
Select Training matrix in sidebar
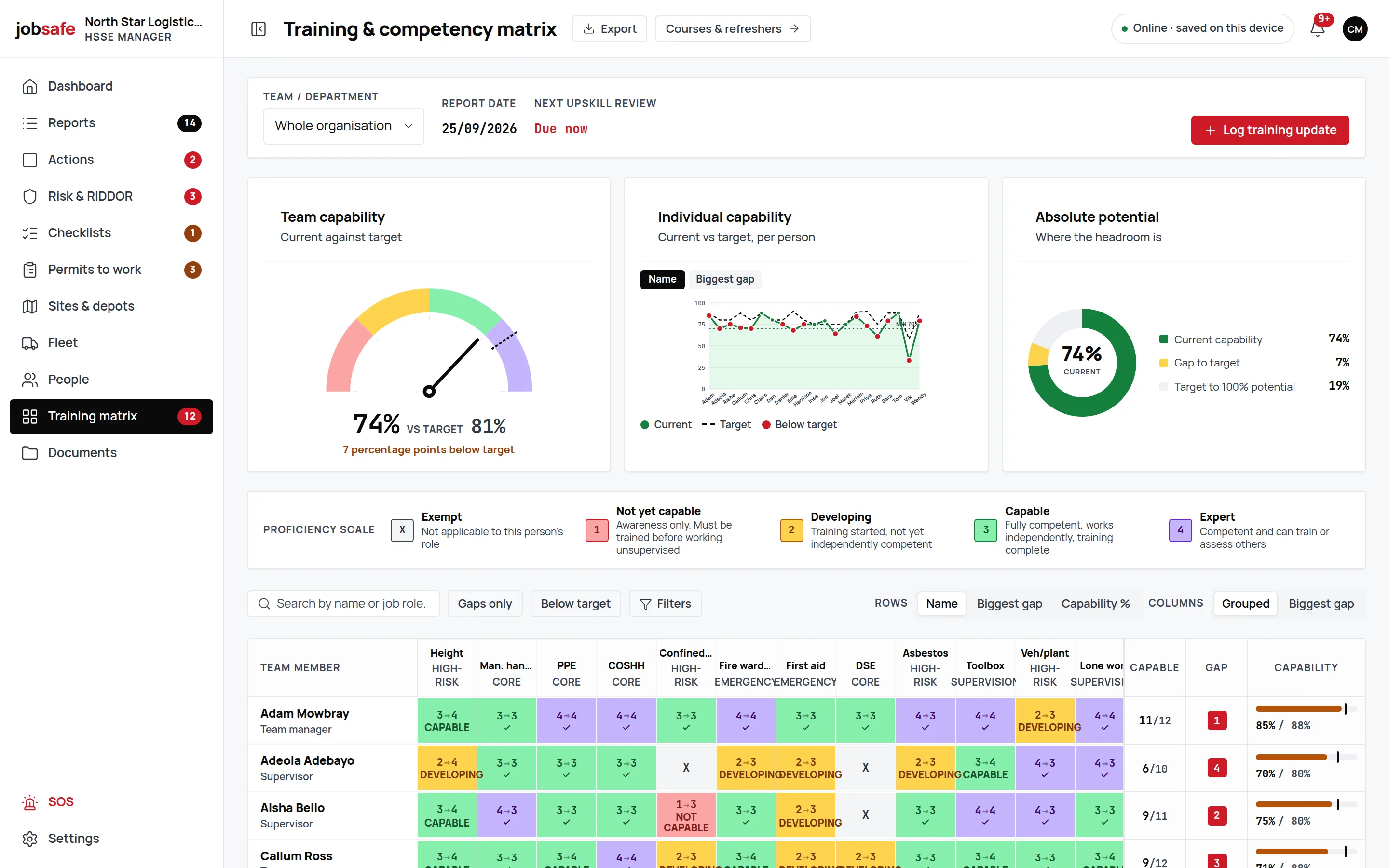(111, 416)
